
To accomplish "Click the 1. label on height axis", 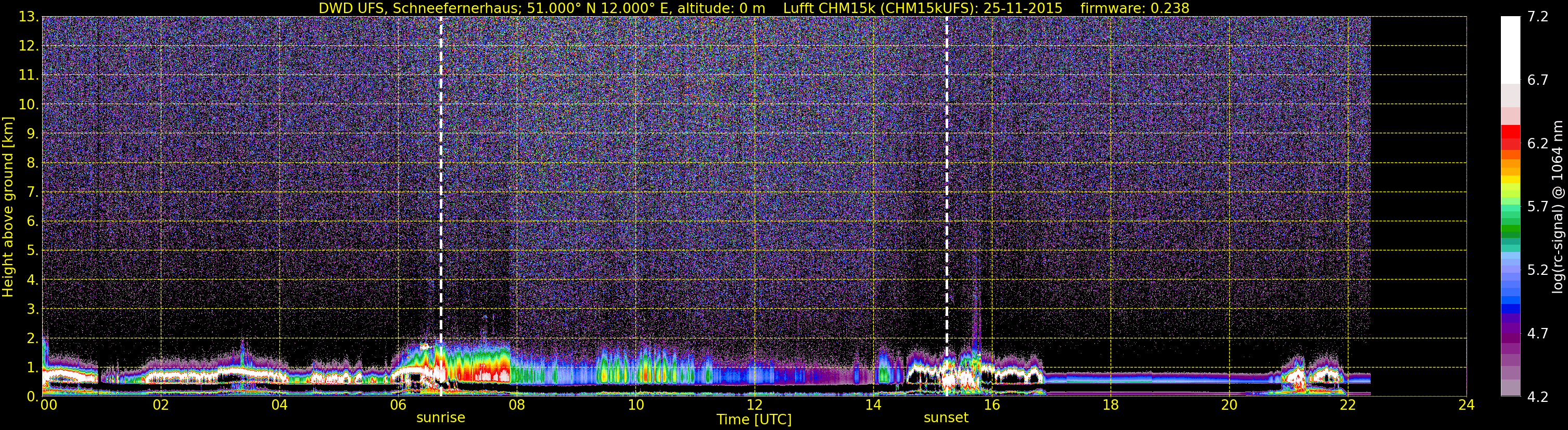I will coord(32,367).
